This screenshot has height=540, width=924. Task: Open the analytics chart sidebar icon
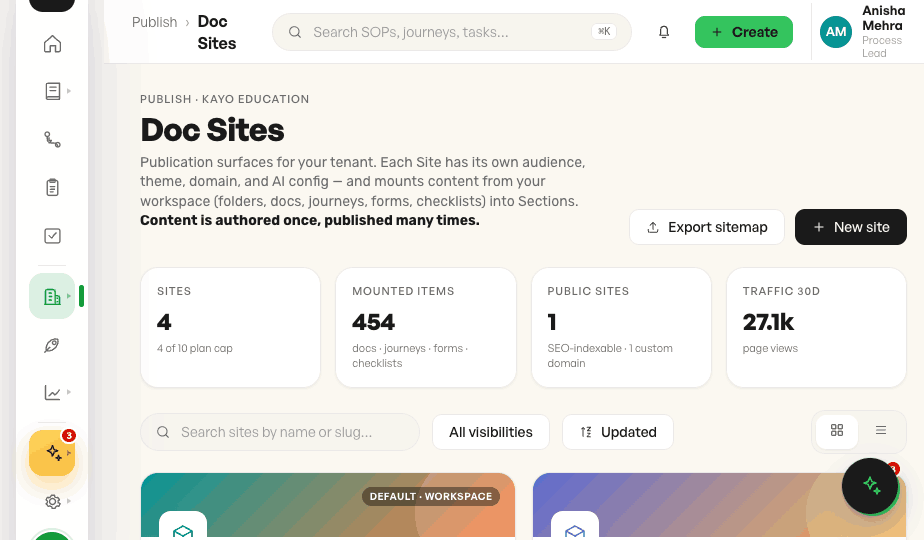pyautogui.click(x=52, y=393)
